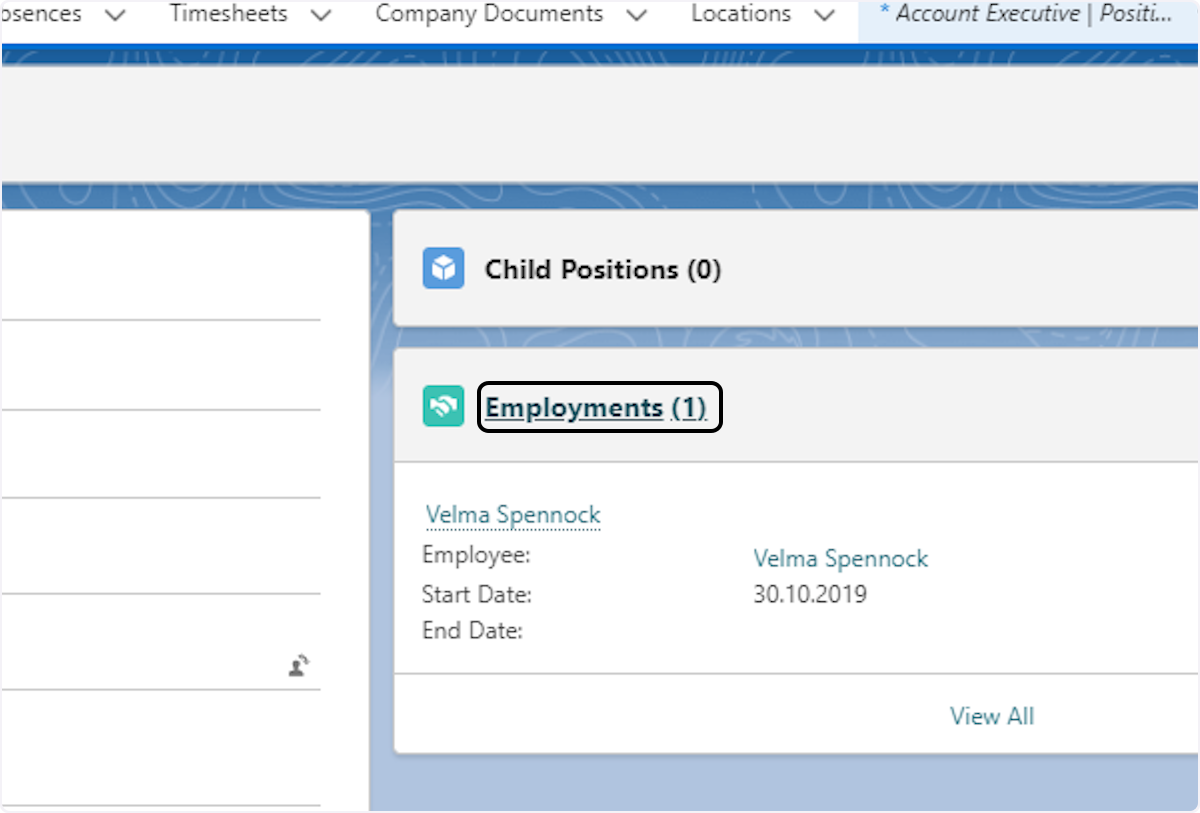Open the Locations tab

pos(741,15)
